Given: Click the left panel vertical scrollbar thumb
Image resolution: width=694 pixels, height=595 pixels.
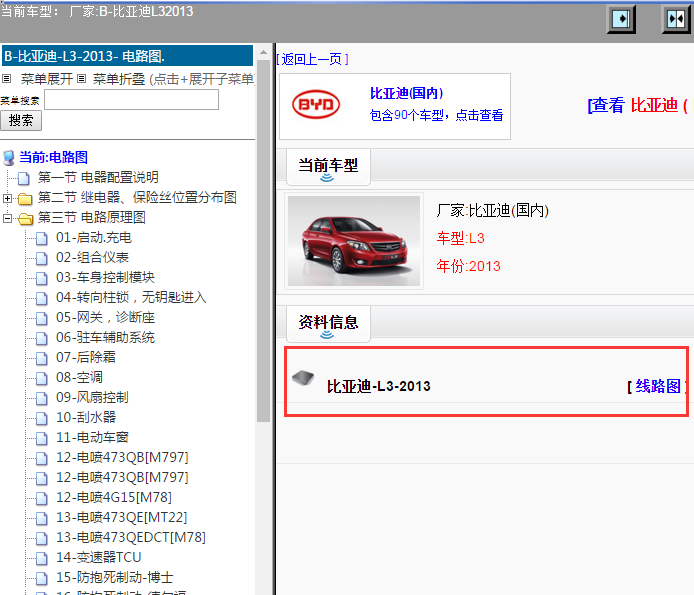Looking at the screenshot, I should coord(263,241).
